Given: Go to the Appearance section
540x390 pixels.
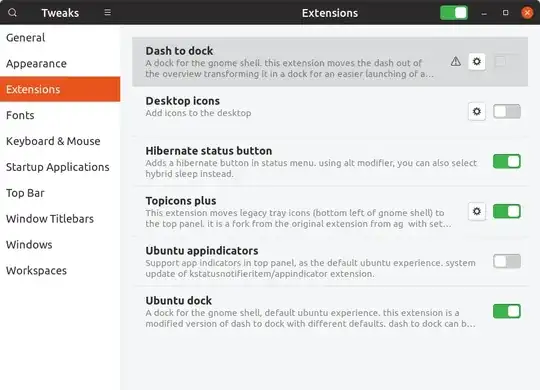Looking at the screenshot, I should click(60, 63).
